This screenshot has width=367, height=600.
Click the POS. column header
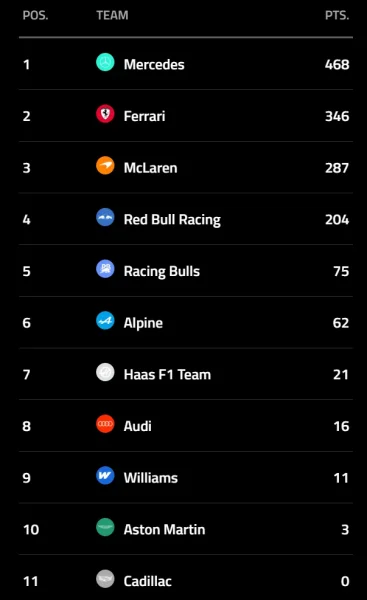35,15
